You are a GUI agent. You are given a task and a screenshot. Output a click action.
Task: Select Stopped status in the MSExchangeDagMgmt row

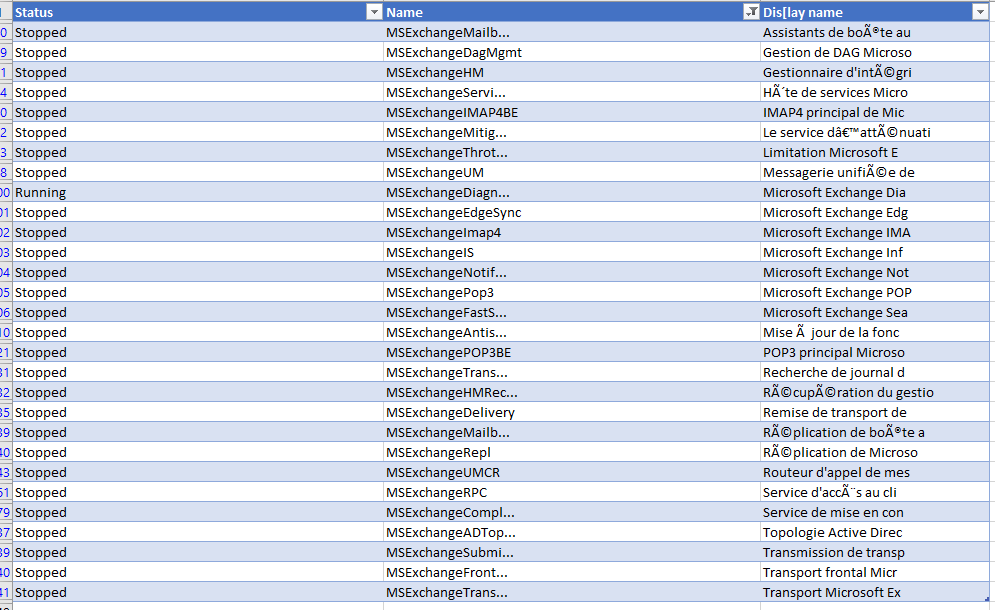198,52
